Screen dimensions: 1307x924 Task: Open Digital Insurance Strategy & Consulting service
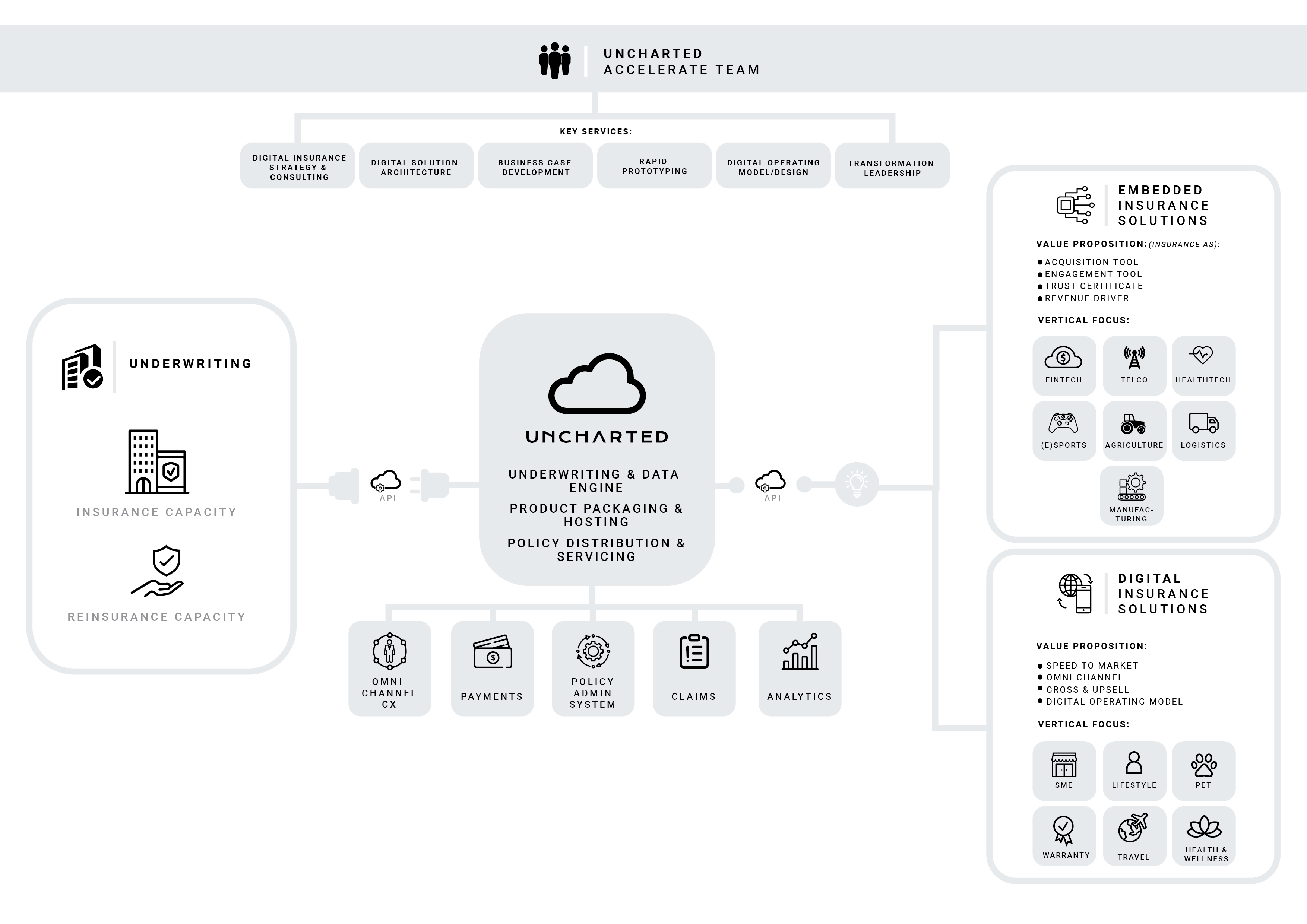(298, 166)
